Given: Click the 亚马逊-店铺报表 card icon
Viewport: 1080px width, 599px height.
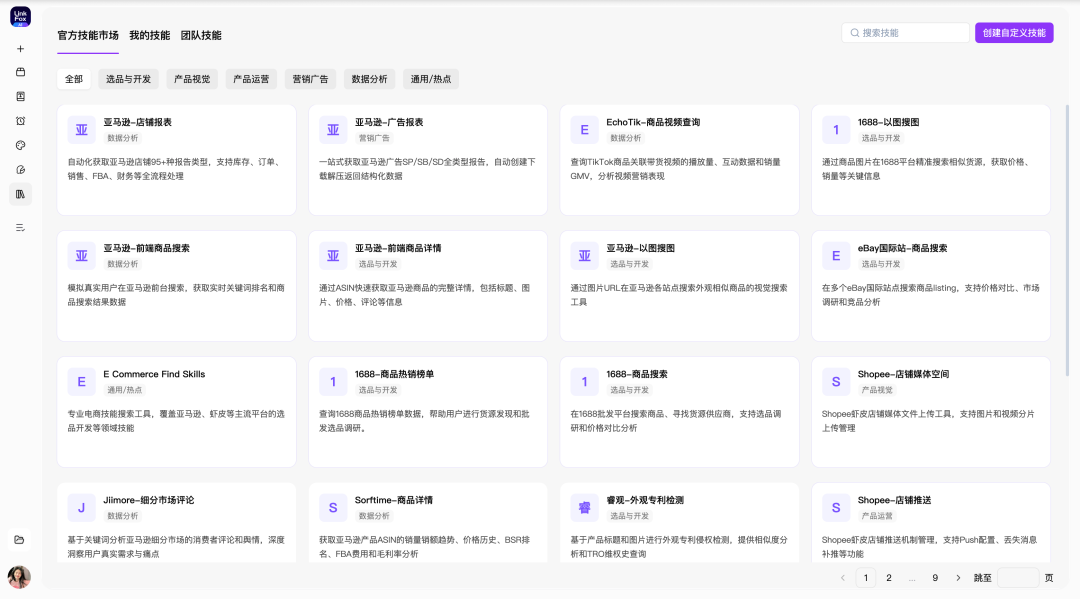Looking at the screenshot, I should pos(81,130).
